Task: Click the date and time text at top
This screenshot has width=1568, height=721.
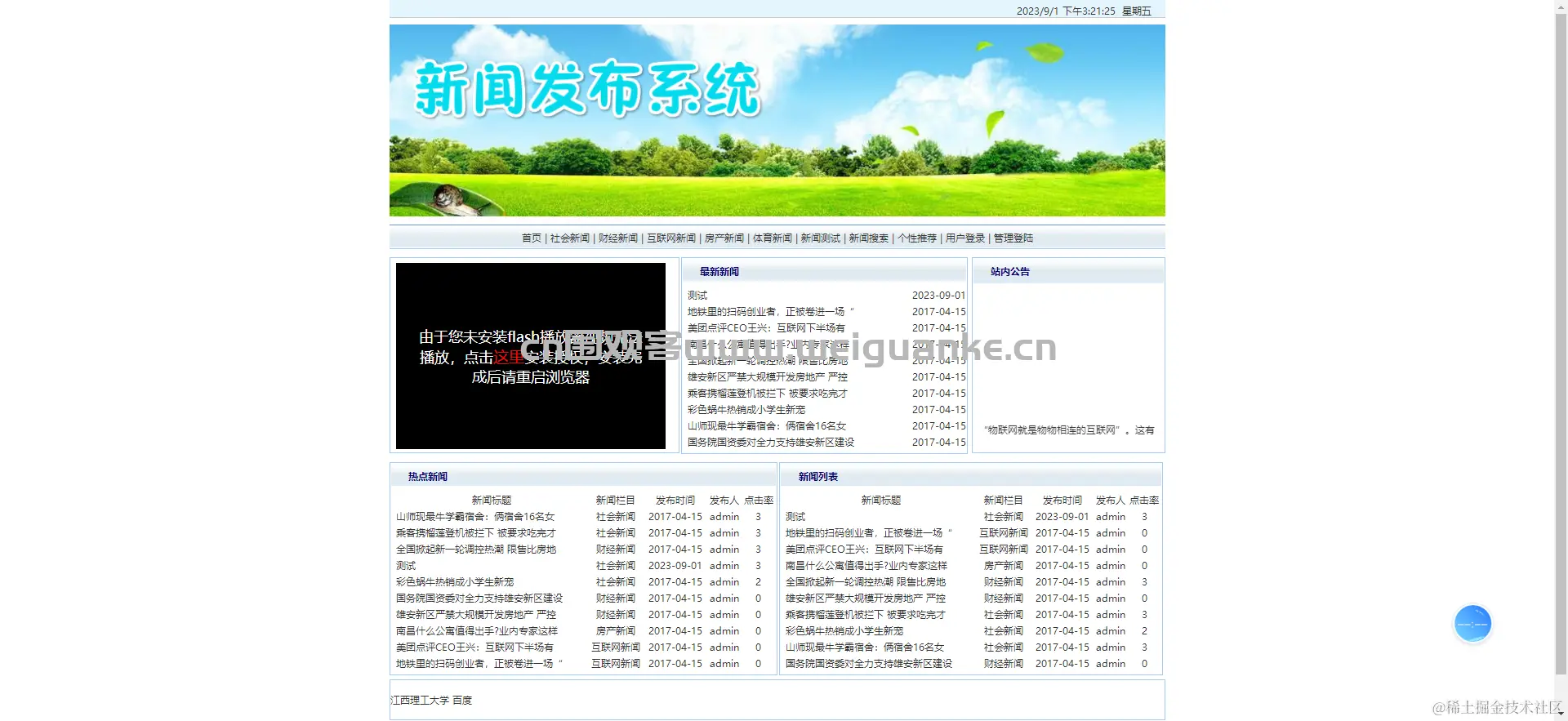Action: coord(1084,11)
